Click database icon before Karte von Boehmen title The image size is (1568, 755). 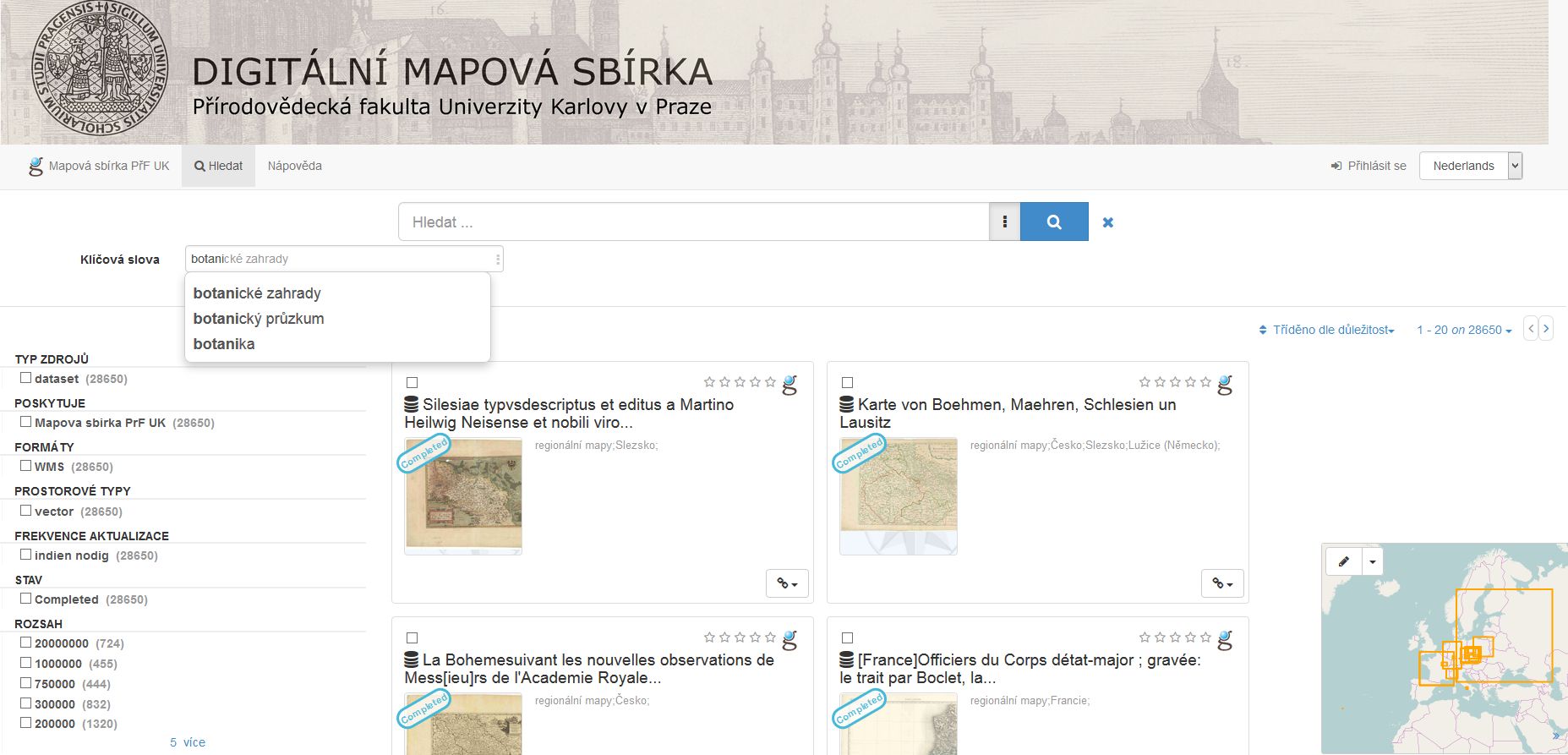846,404
